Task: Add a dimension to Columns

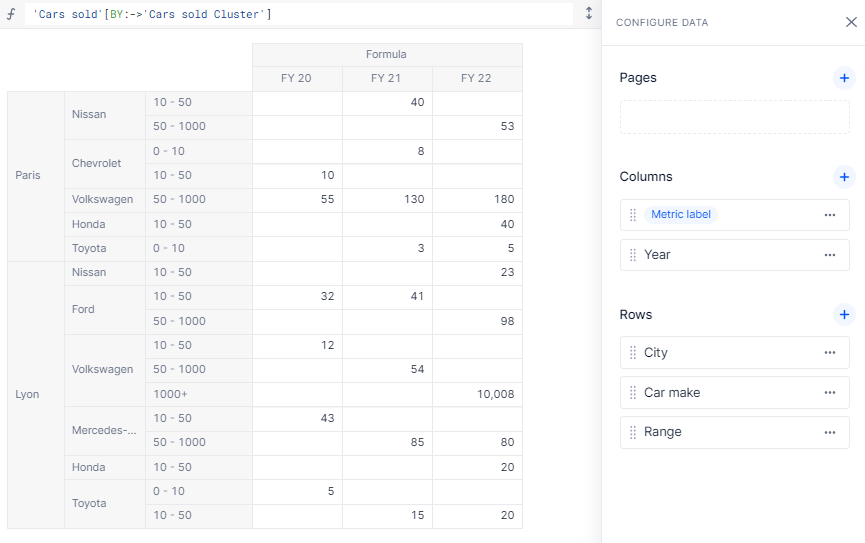Action: pyautogui.click(x=844, y=177)
